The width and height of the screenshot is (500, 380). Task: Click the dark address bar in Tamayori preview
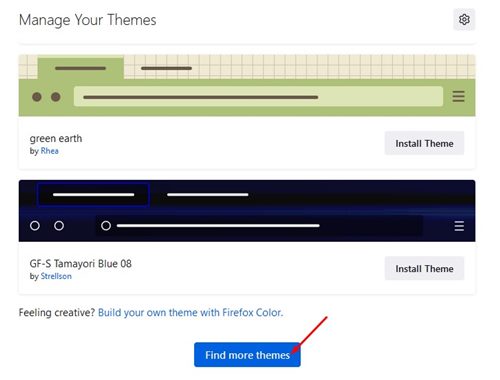coord(259,226)
